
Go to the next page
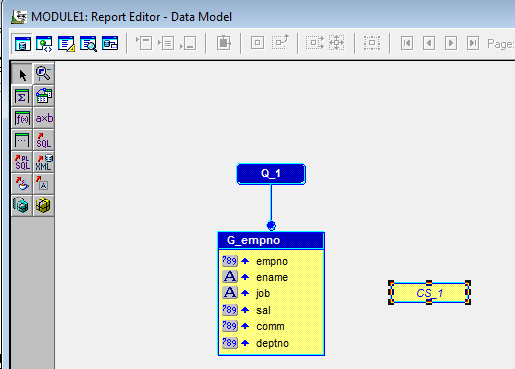tap(451, 43)
